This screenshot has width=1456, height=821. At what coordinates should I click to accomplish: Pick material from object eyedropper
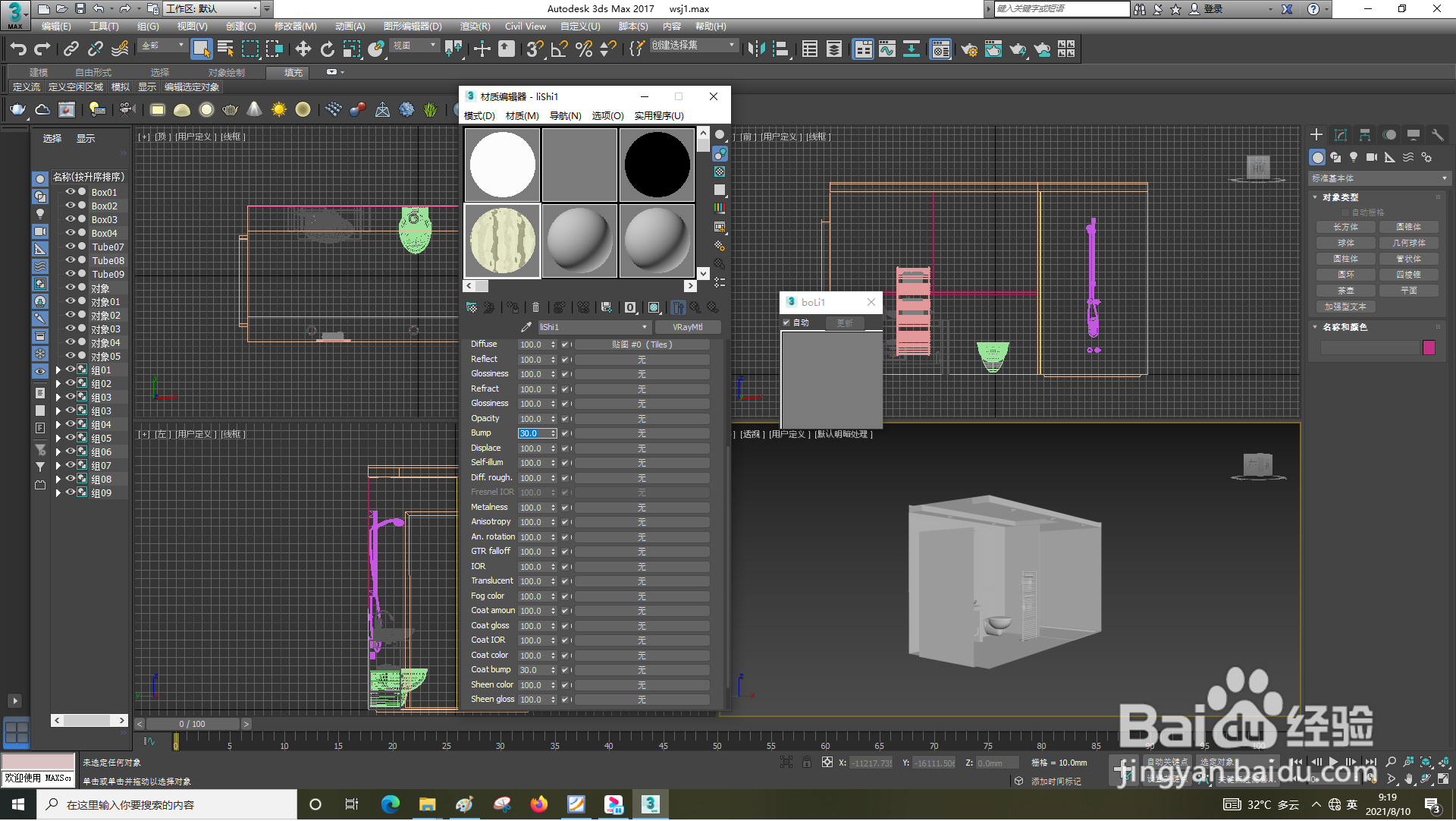pos(526,327)
